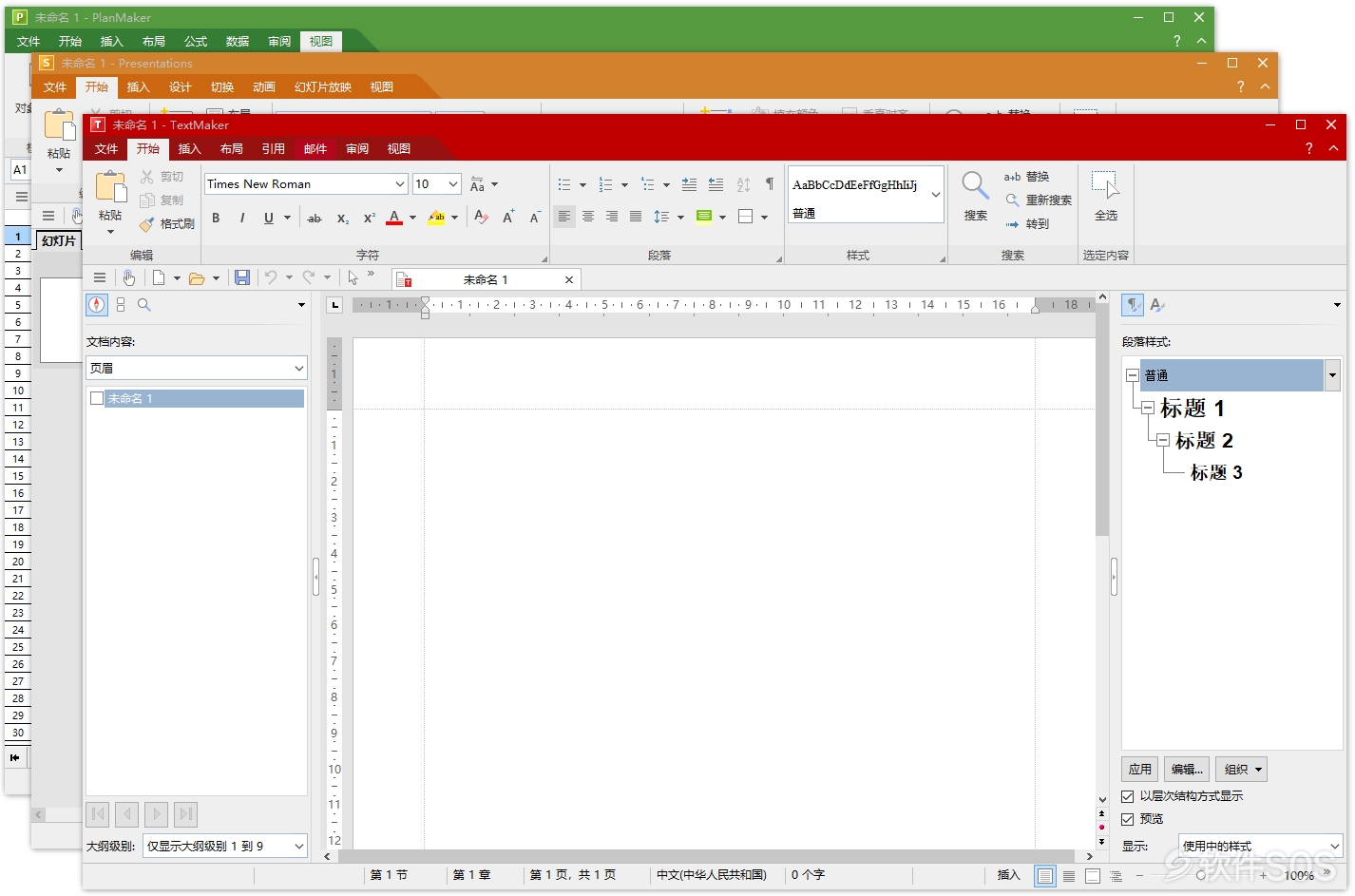Switch to the master page view in status bar
The width and height of the screenshot is (1355, 896).
pos(1093,875)
